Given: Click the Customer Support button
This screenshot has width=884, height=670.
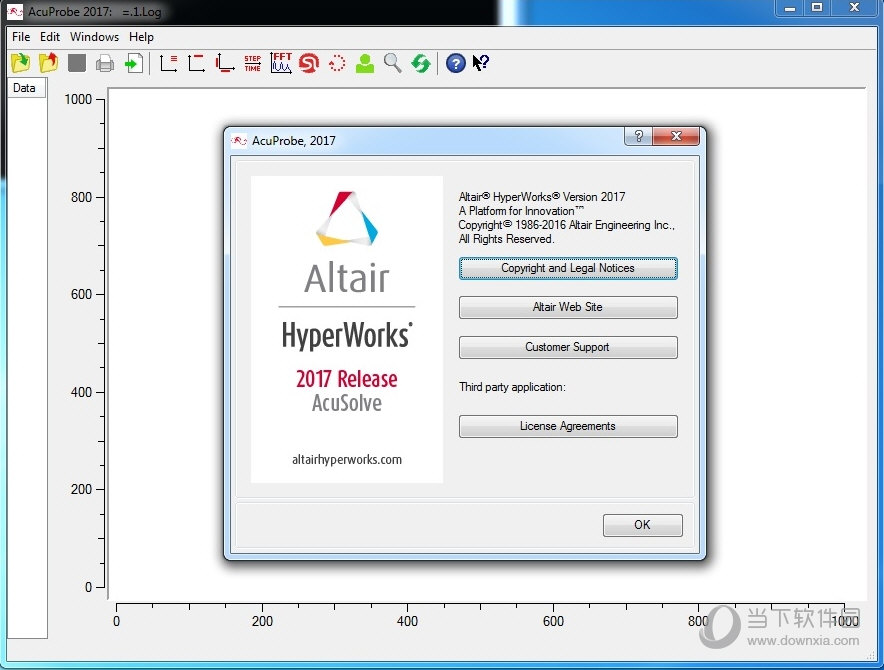Looking at the screenshot, I should (568, 347).
